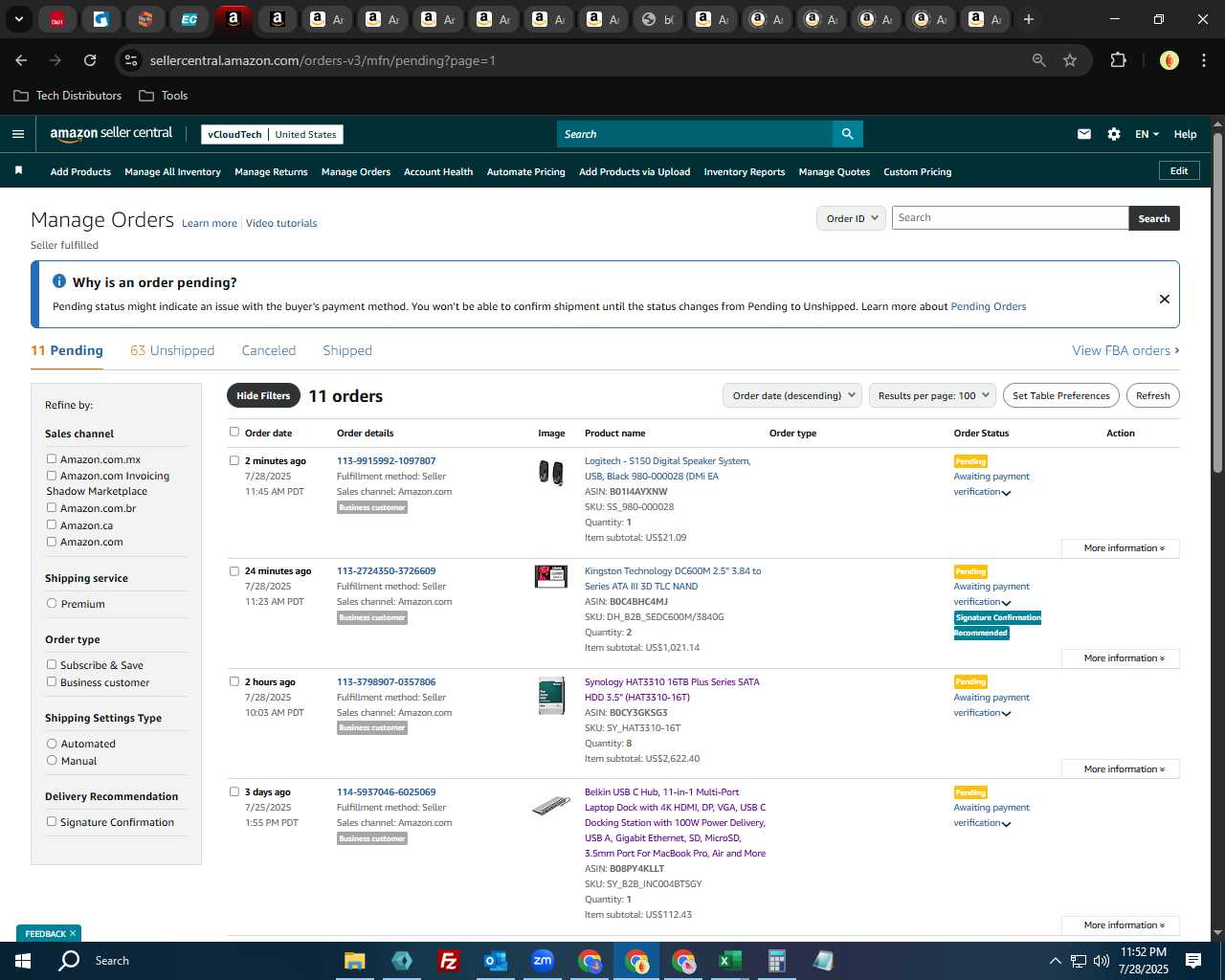Open the EN language dropdown
The width and height of the screenshot is (1225, 980).
[1147, 134]
